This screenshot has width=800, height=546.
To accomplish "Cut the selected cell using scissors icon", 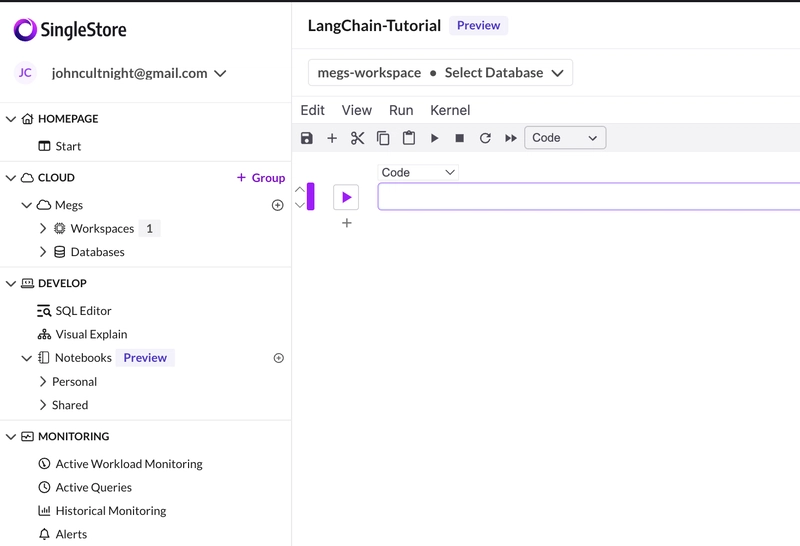I will pos(358,138).
